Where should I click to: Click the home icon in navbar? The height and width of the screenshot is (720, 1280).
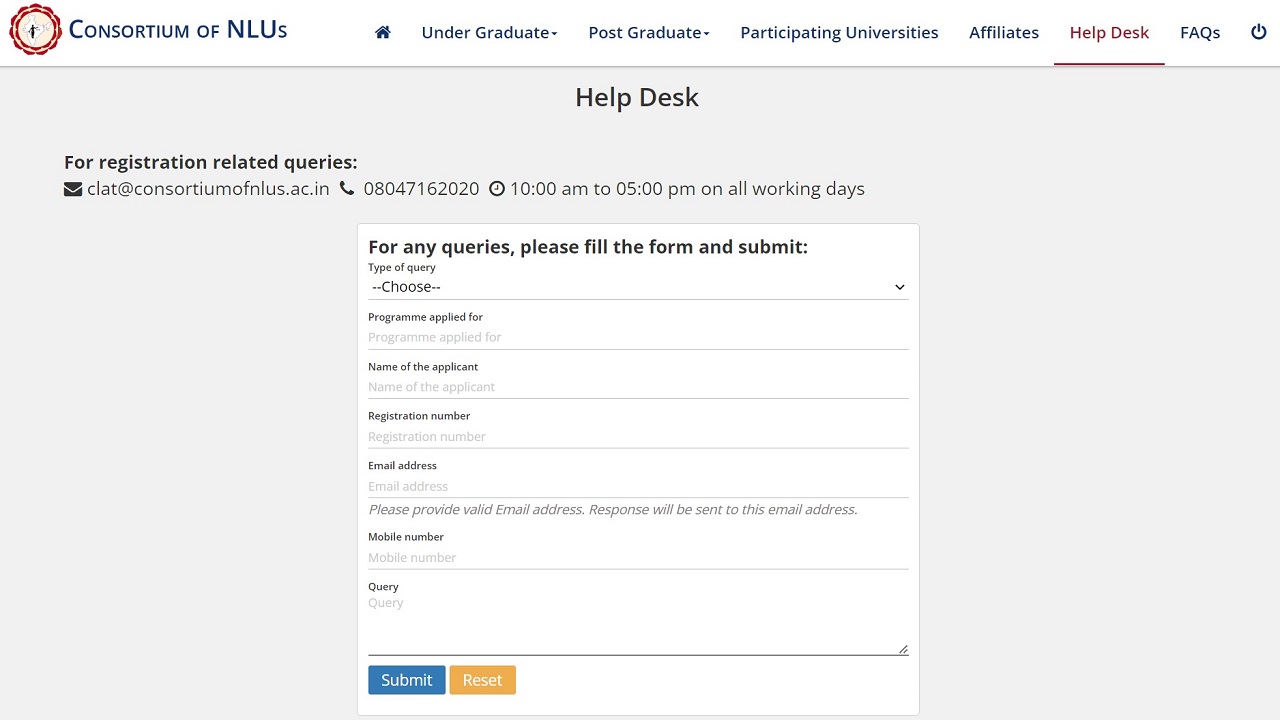[x=382, y=32]
